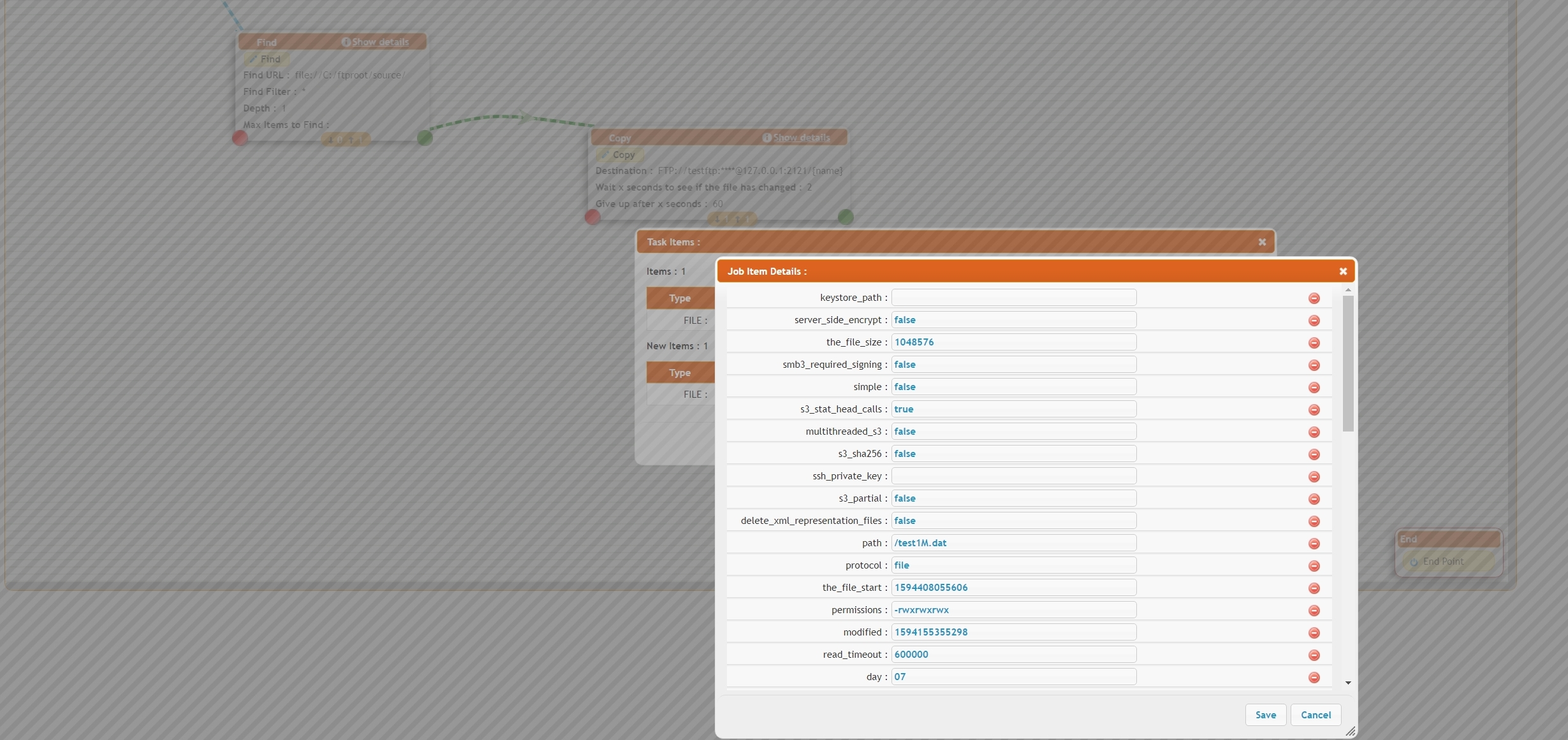
Task: Save the job item details
Action: tap(1265, 715)
